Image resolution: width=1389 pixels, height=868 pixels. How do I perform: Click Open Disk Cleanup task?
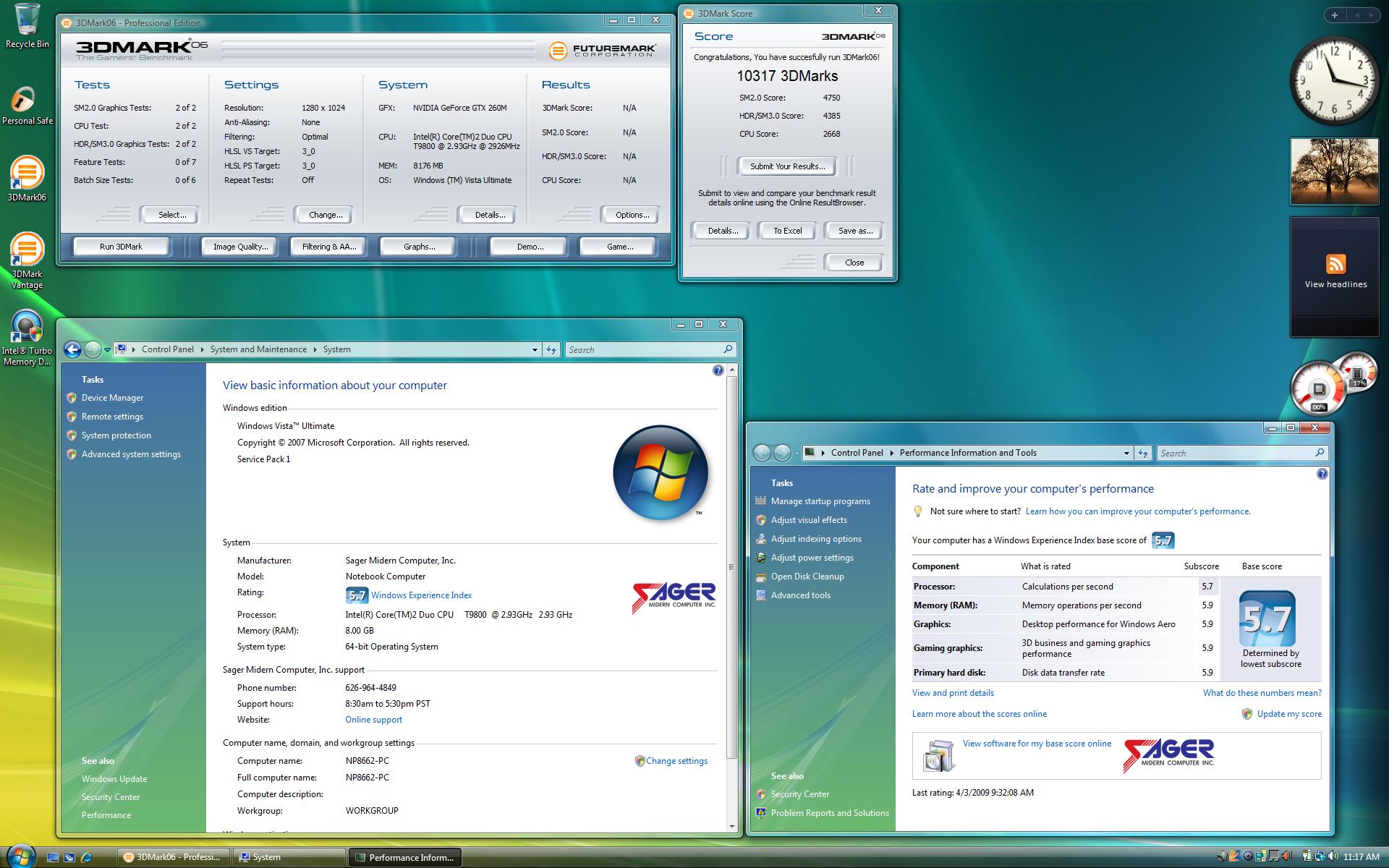pos(807,576)
